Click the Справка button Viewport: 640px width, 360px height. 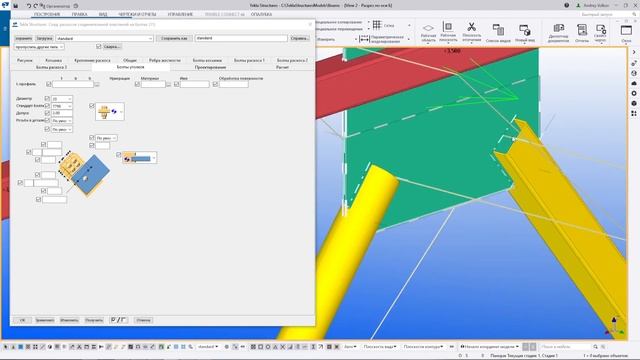[x=299, y=38]
